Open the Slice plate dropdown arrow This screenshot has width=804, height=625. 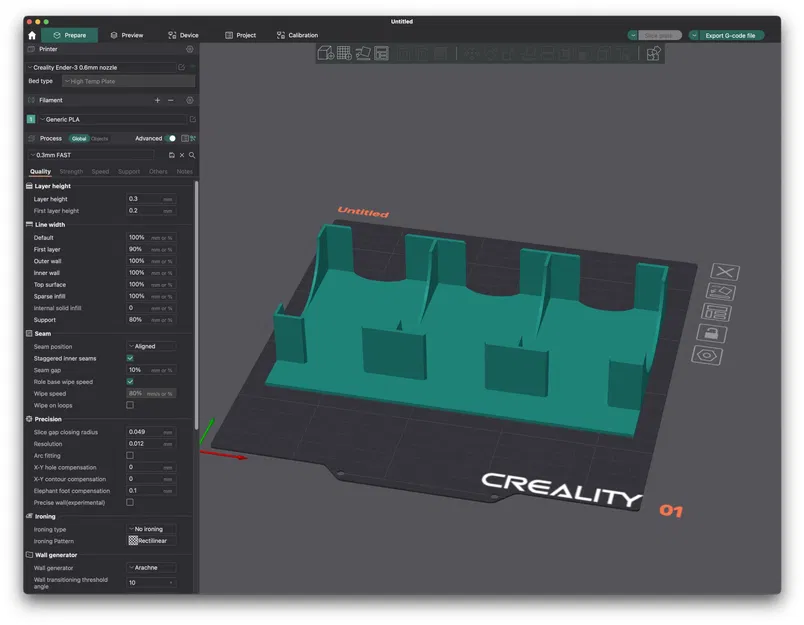tap(633, 35)
